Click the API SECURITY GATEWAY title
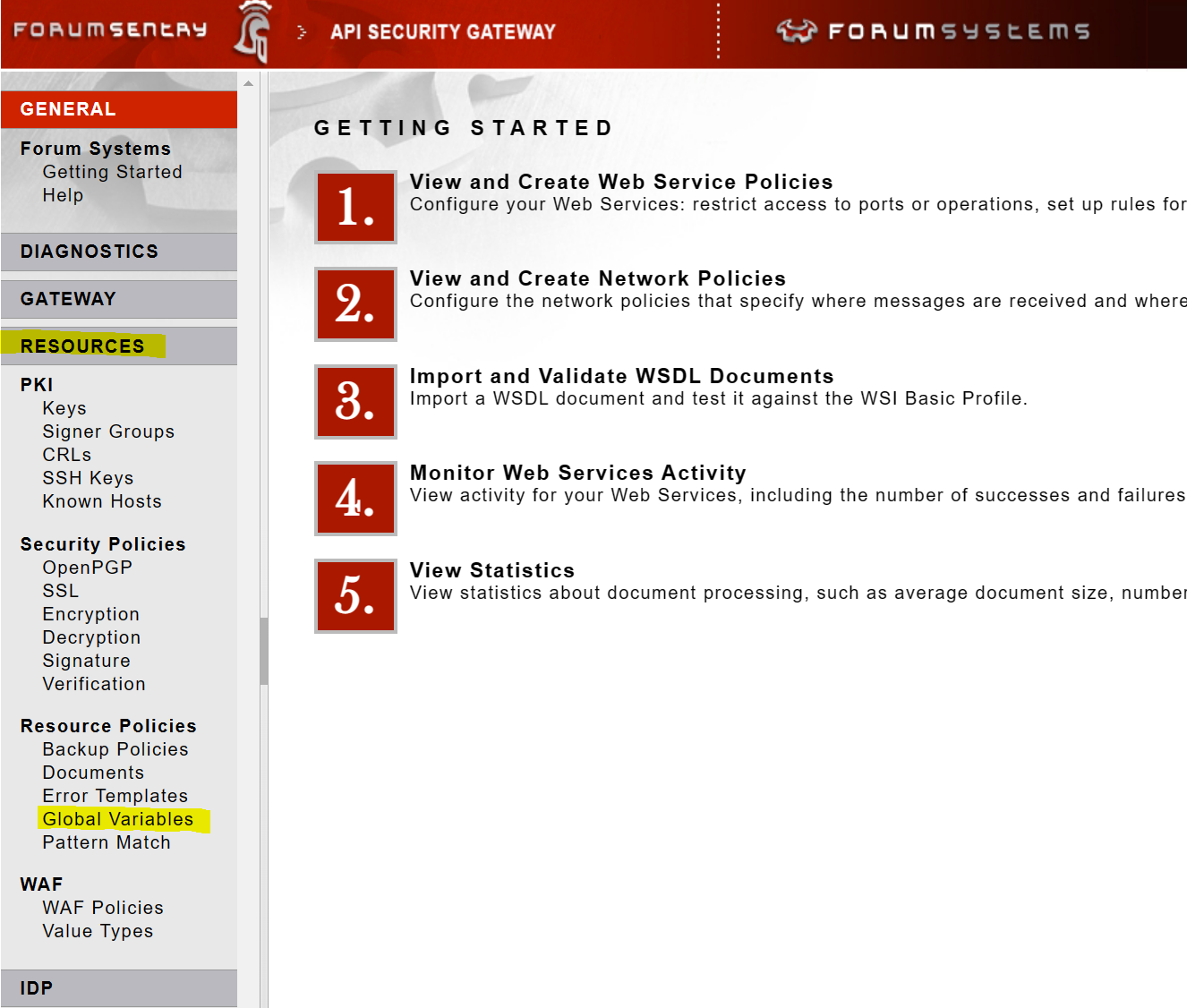This screenshot has width=1187, height=1008. point(443,32)
